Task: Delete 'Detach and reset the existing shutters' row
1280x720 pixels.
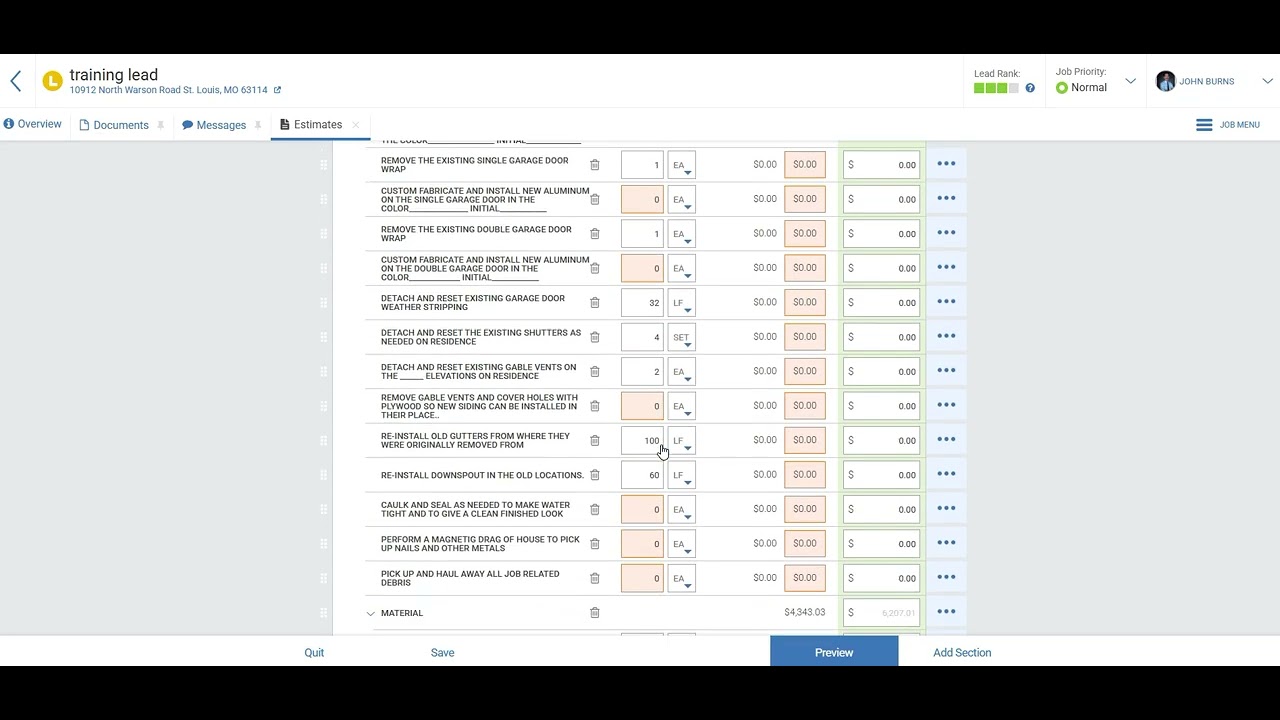Action: (594, 337)
